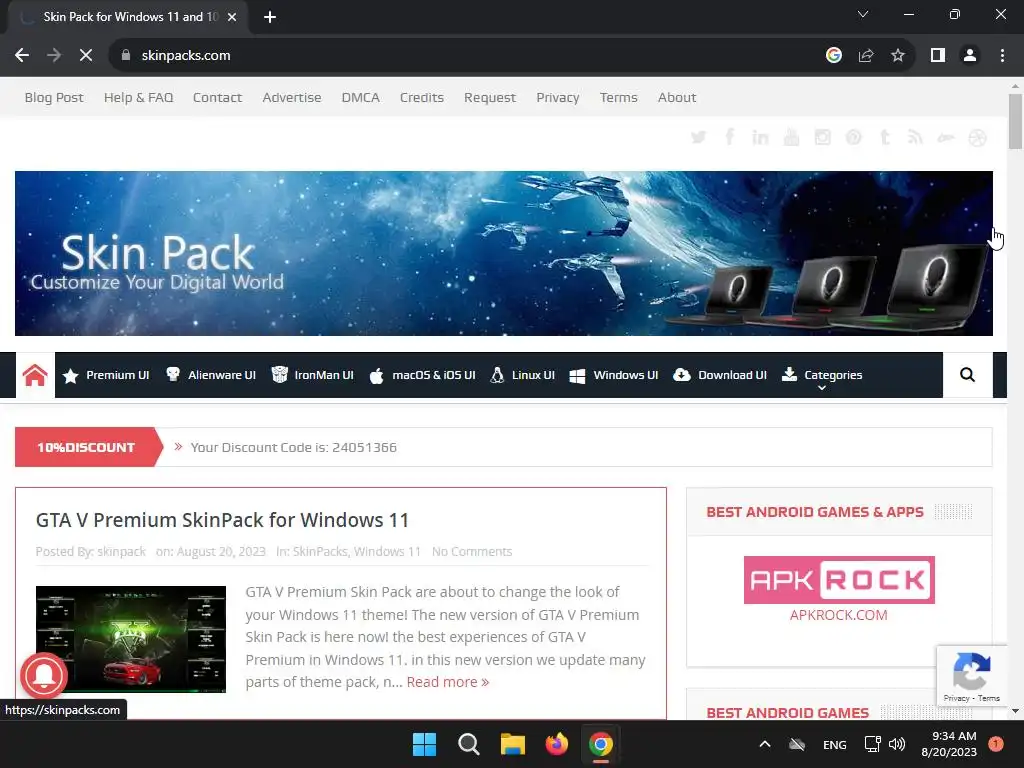Open the Help & FAQ page
The width and height of the screenshot is (1024, 768).
tap(138, 97)
